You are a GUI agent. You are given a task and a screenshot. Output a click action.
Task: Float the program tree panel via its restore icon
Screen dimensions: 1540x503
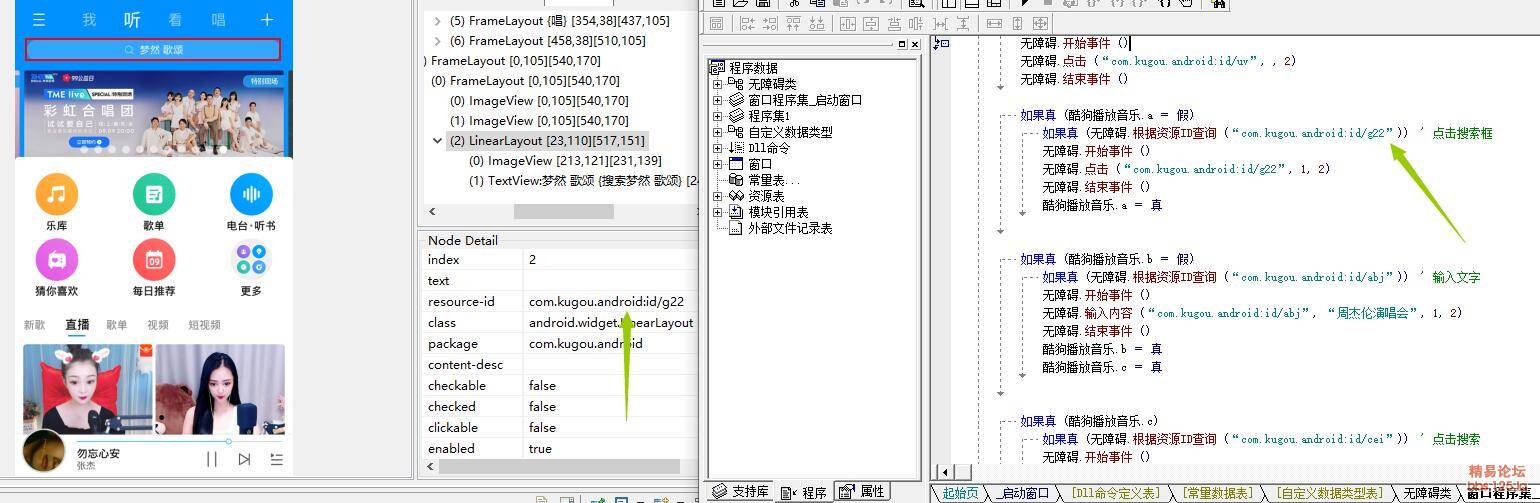902,45
